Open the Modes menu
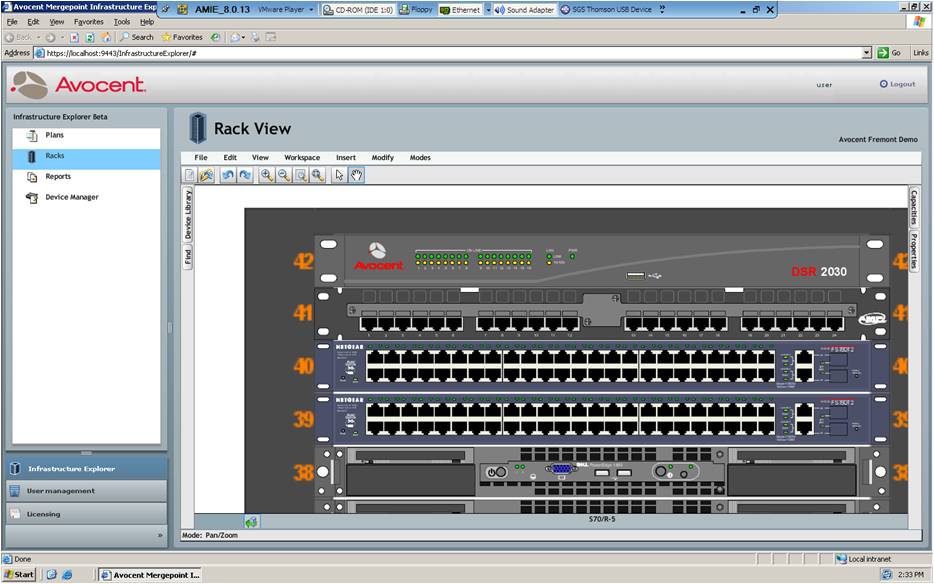 (x=420, y=157)
